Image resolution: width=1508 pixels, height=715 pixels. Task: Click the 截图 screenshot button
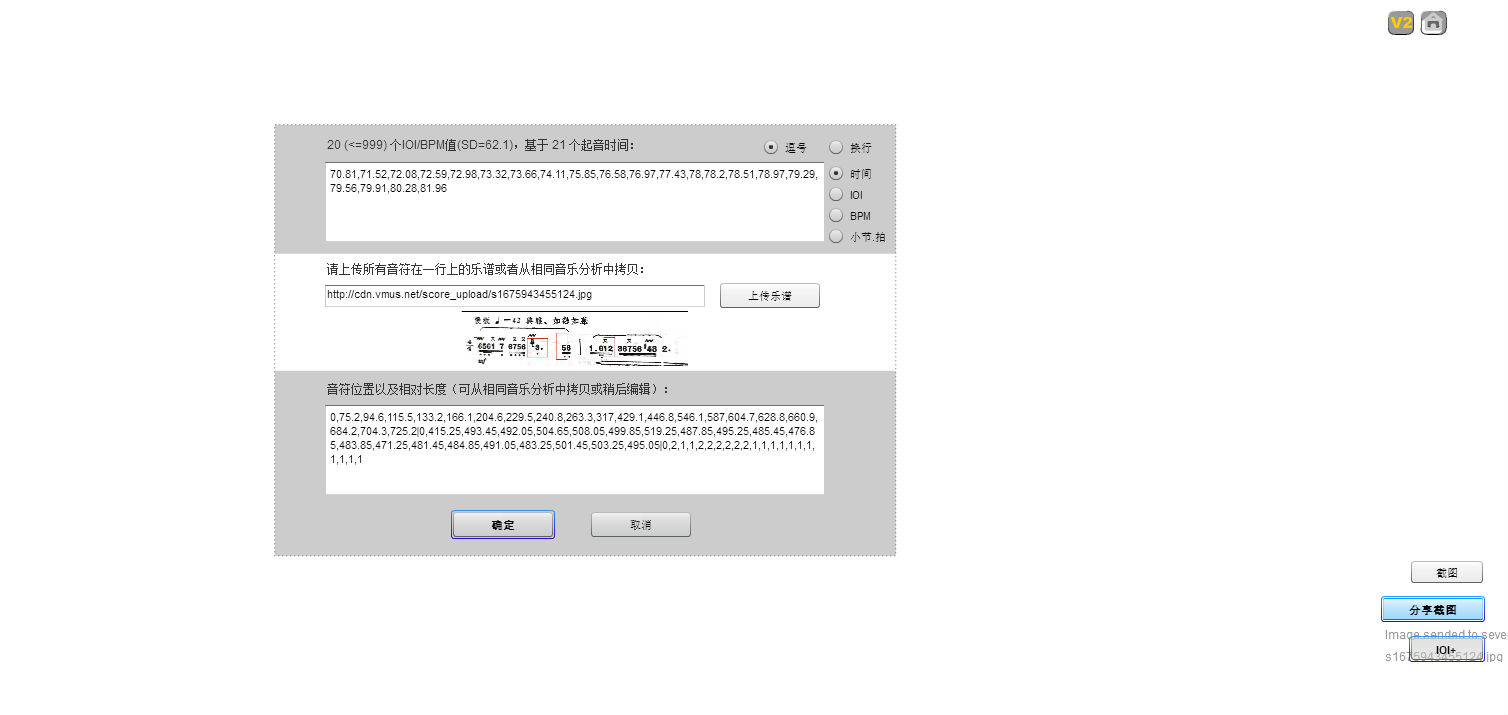[1446, 573]
